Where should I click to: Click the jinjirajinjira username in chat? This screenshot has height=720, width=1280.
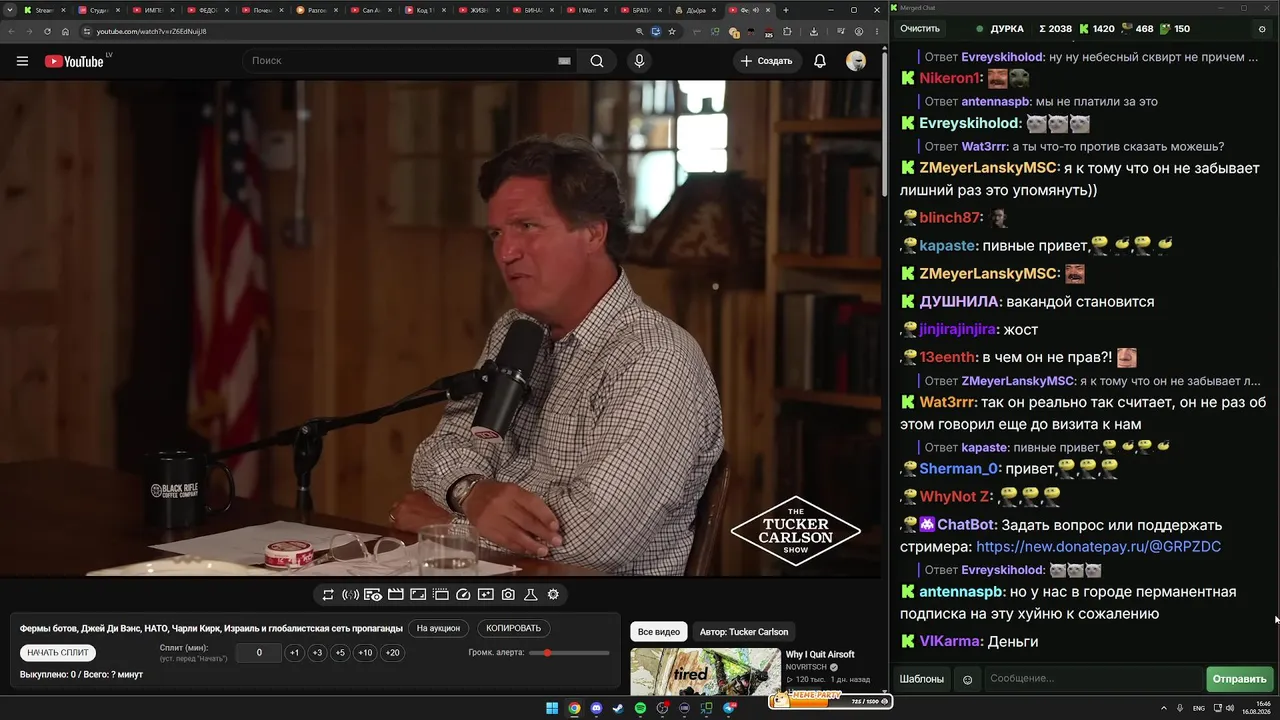tap(958, 330)
